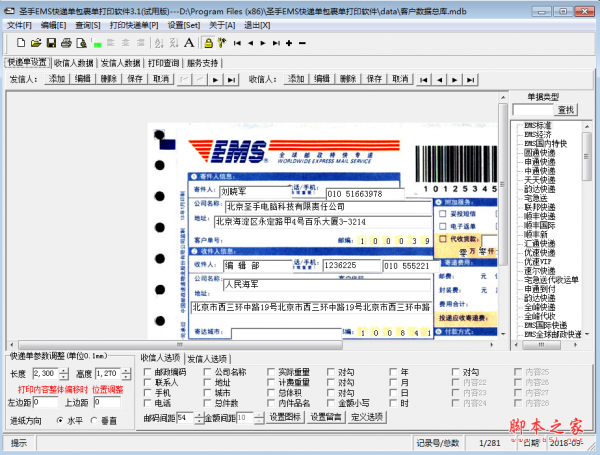Click the 邮码间距 spinner arrows
The image size is (600, 455).
199,418
